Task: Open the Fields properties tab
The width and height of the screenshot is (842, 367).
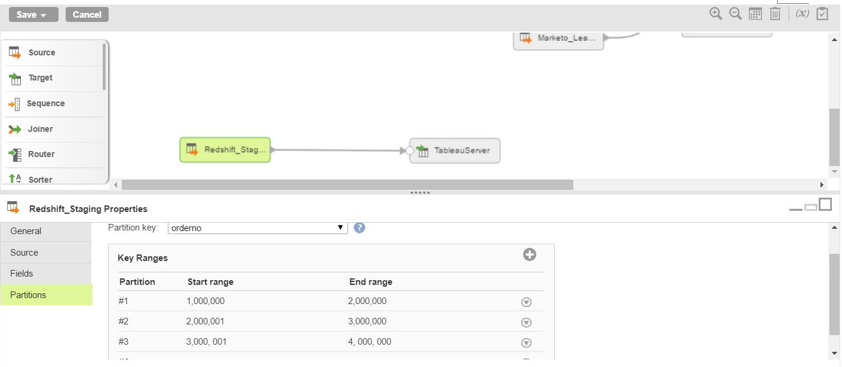Action: (x=46, y=274)
